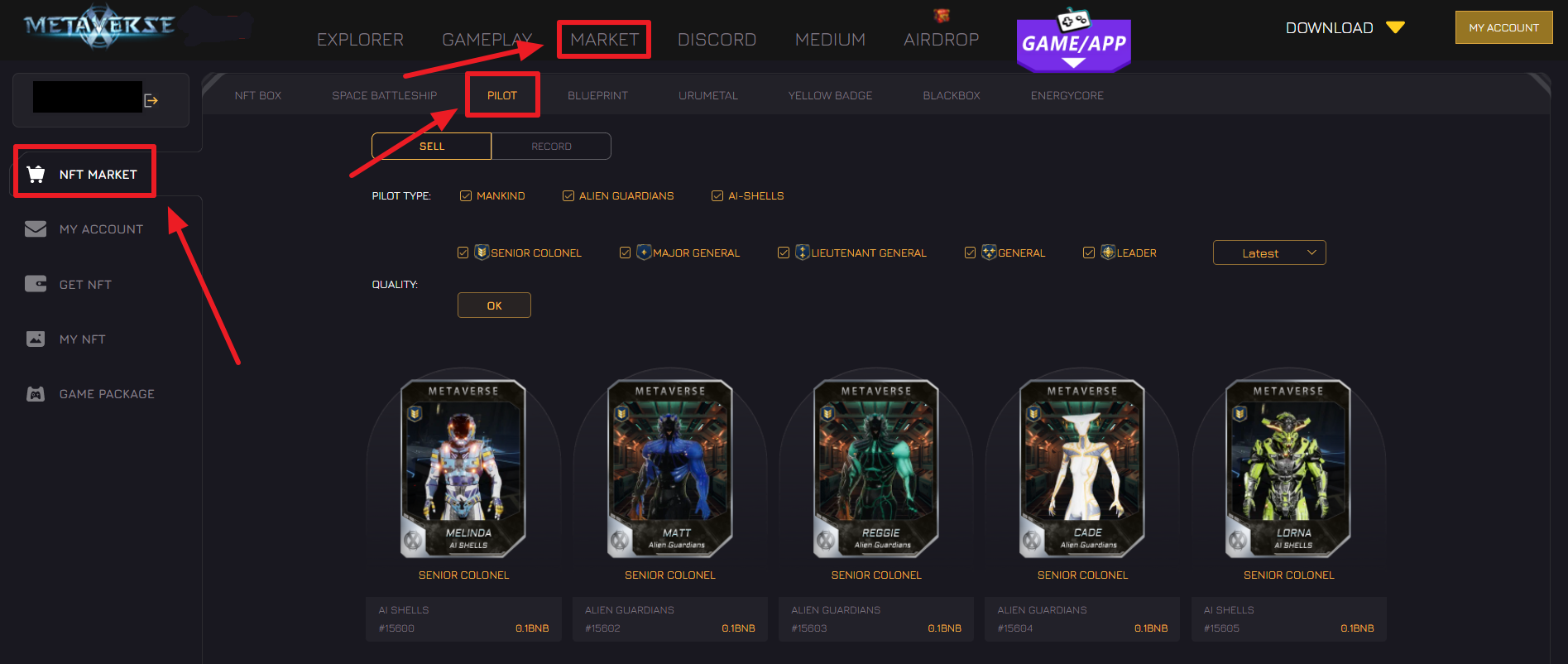Viewport: 1568px width, 664px height.
Task: Switch to the NFT Box tab
Action: (x=258, y=95)
